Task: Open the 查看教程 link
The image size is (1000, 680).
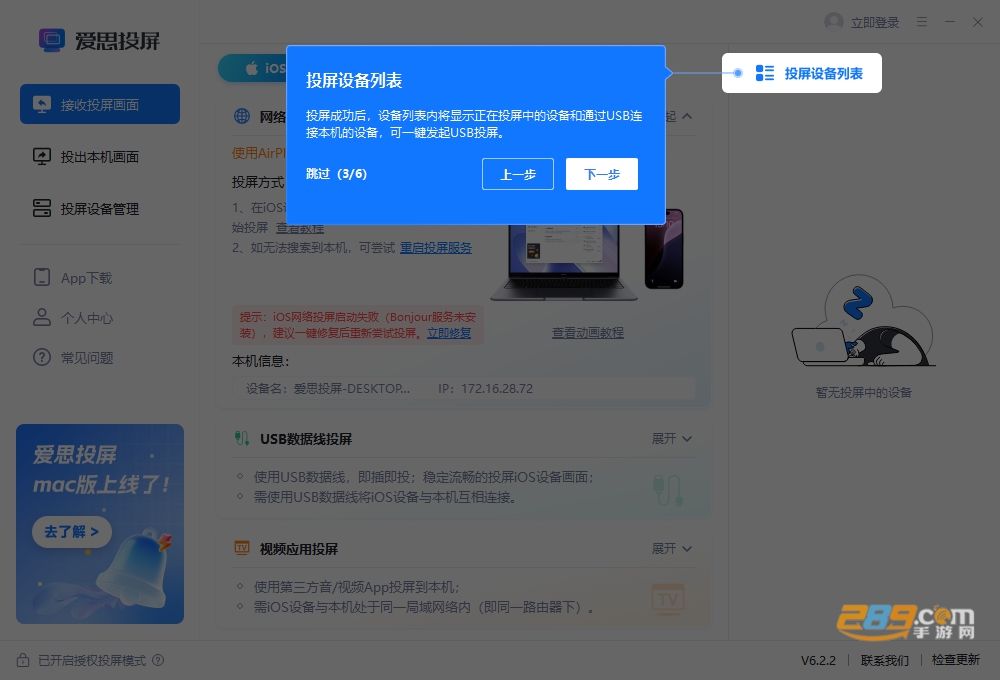Action: [300, 228]
